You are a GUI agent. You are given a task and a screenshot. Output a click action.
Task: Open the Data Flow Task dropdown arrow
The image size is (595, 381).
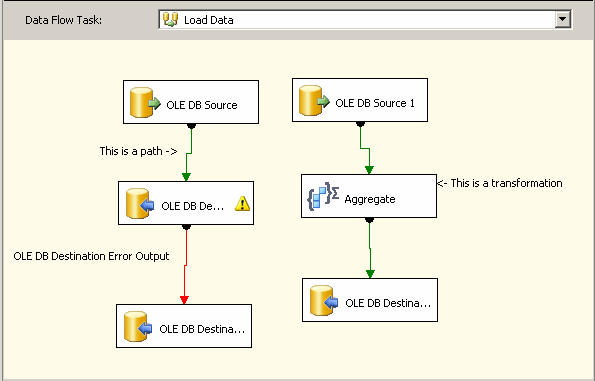(x=563, y=19)
